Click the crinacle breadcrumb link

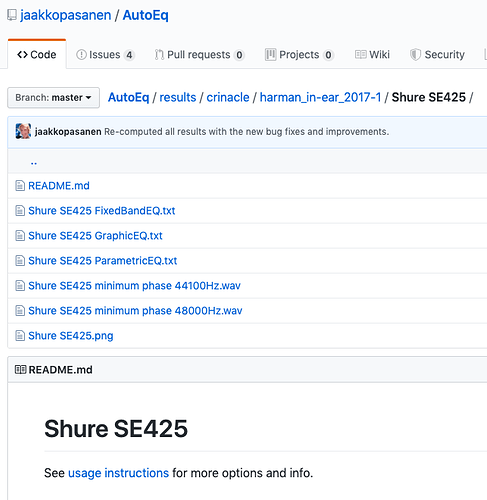click(228, 97)
